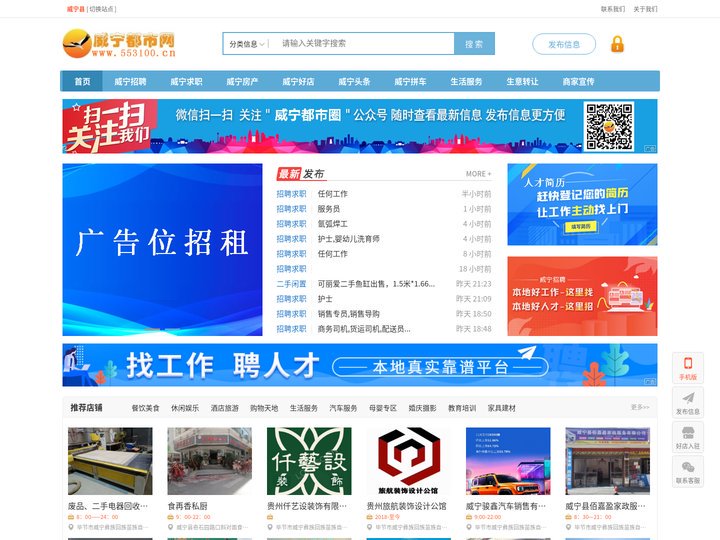Open the 服务员 listing
Viewport: 720px width, 540px height.
coord(329,209)
